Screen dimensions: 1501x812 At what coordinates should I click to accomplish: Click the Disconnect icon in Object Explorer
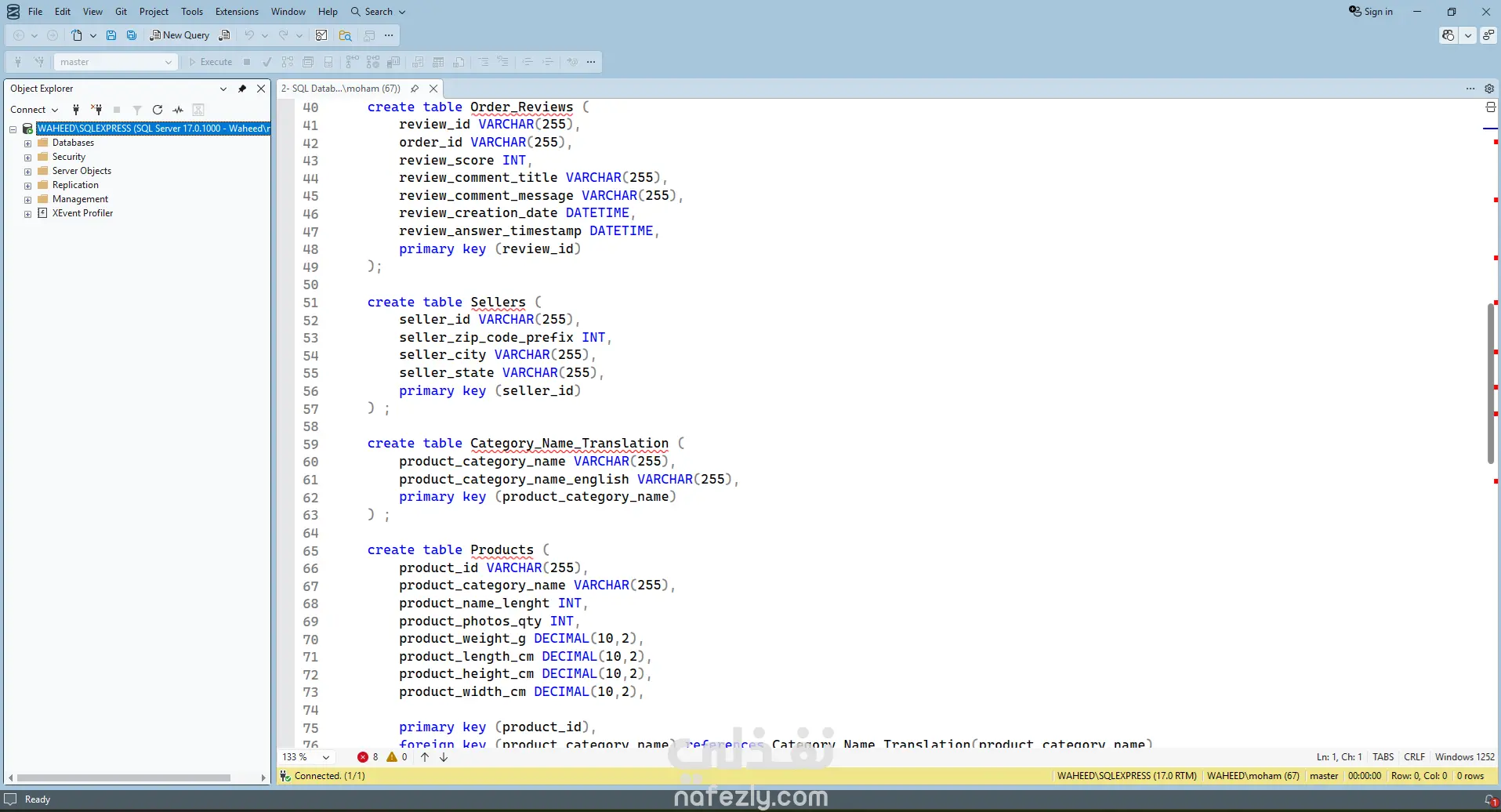[96, 110]
